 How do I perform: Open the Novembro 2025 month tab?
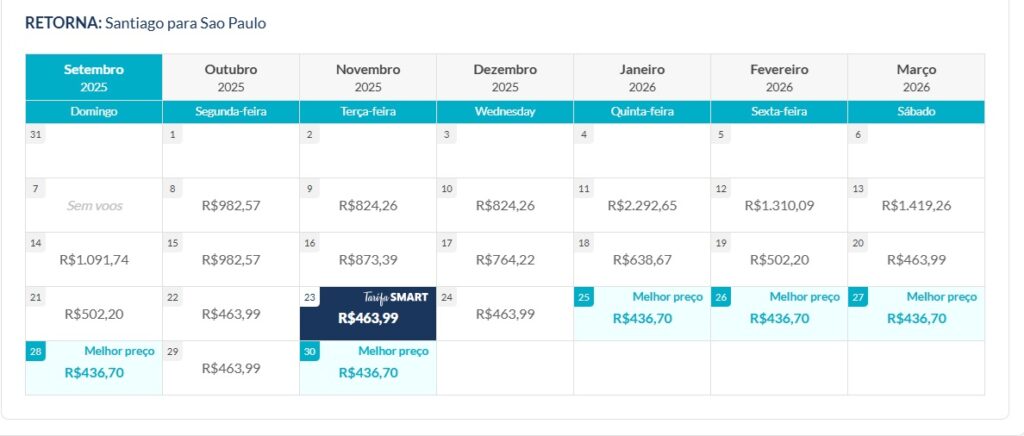pyautogui.click(x=368, y=77)
